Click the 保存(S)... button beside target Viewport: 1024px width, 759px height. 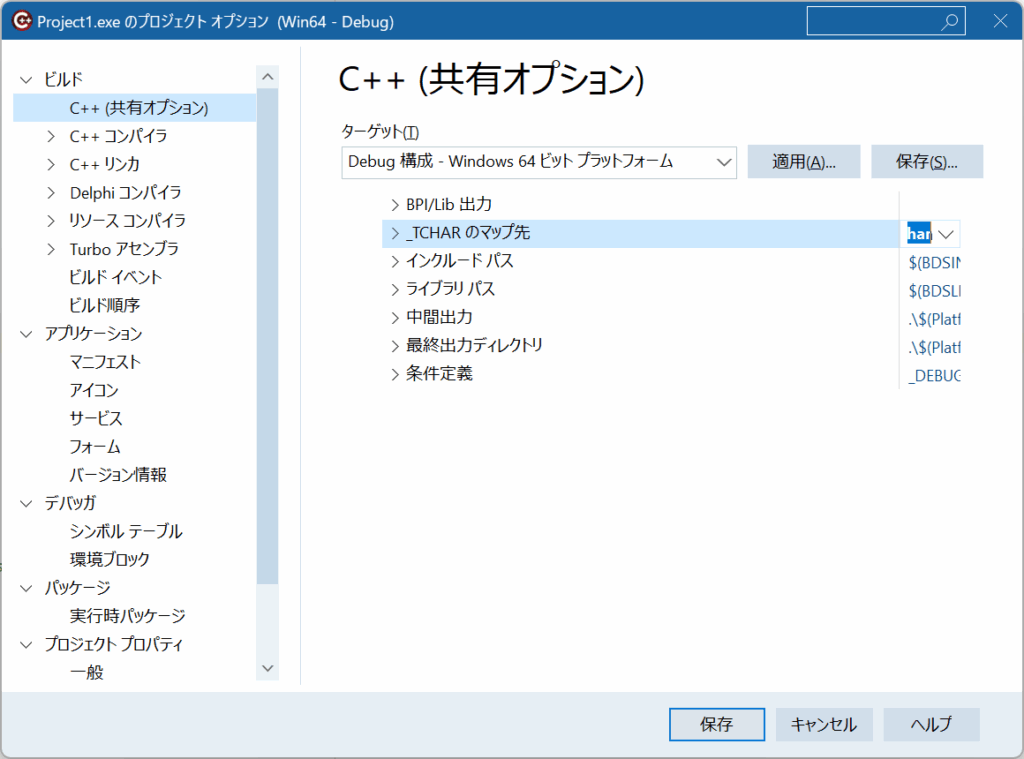[926, 162]
